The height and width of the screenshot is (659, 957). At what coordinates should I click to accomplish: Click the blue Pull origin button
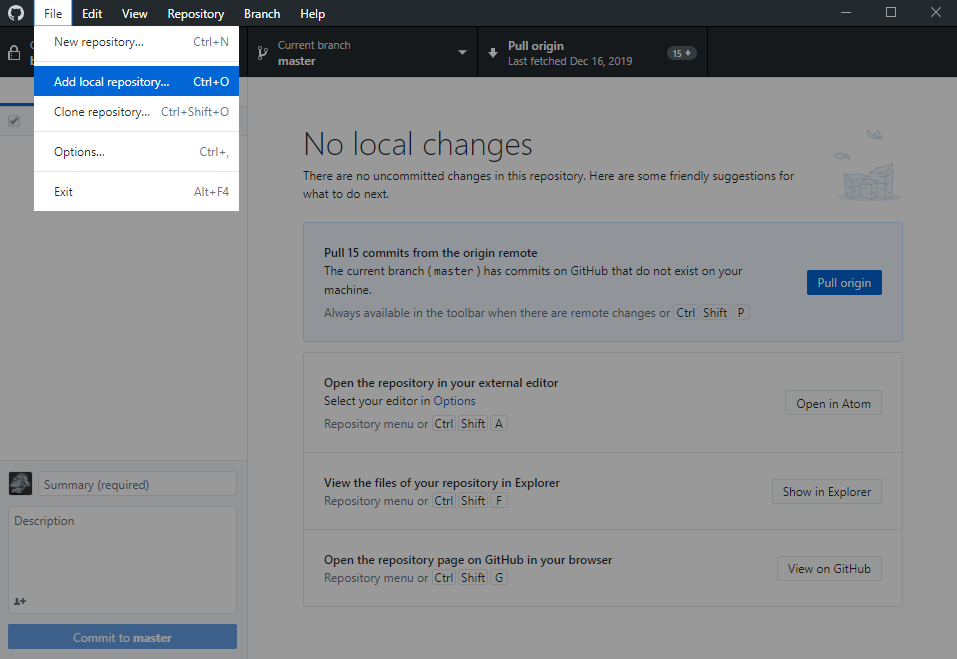coord(844,283)
